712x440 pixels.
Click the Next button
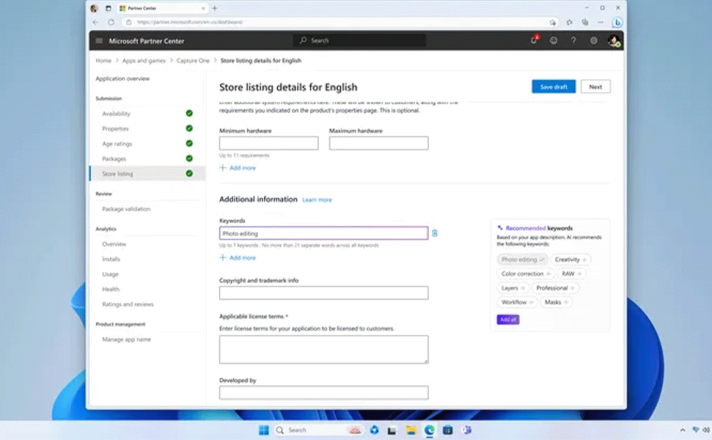(x=595, y=87)
